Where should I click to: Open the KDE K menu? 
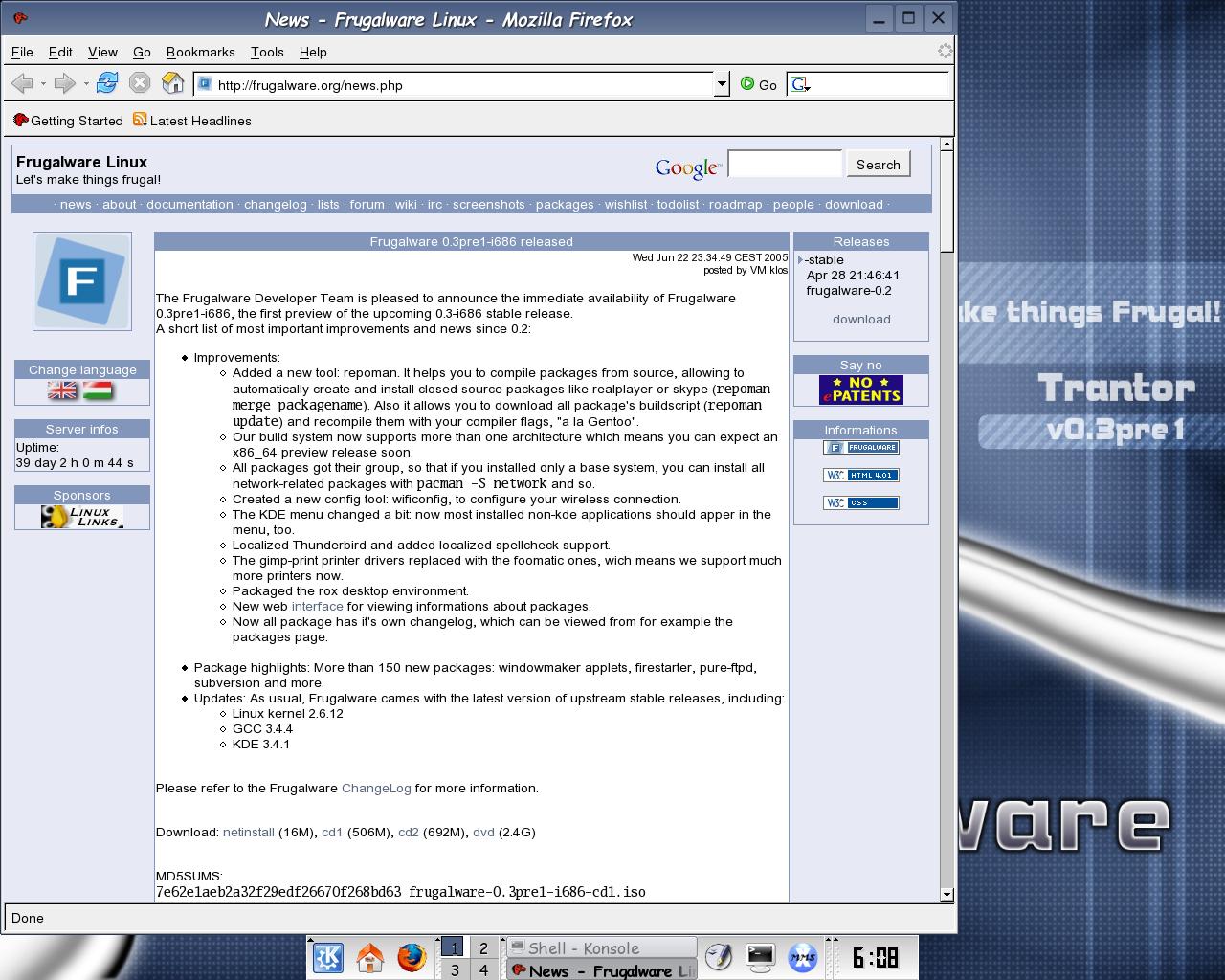click(328, 957)
